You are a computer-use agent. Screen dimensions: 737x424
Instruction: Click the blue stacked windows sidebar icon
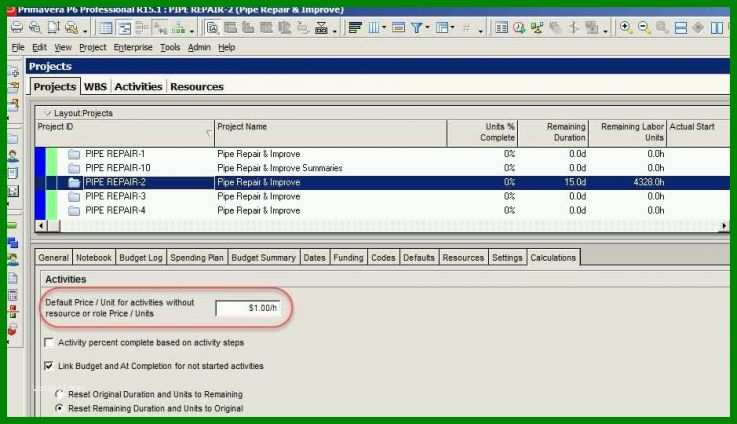[x=13, y=243]
